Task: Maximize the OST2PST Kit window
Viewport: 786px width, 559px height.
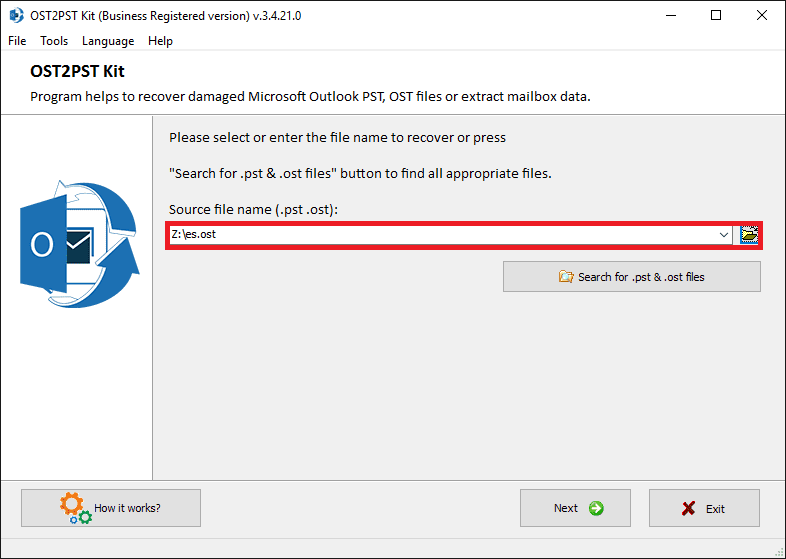Action: 716,16
